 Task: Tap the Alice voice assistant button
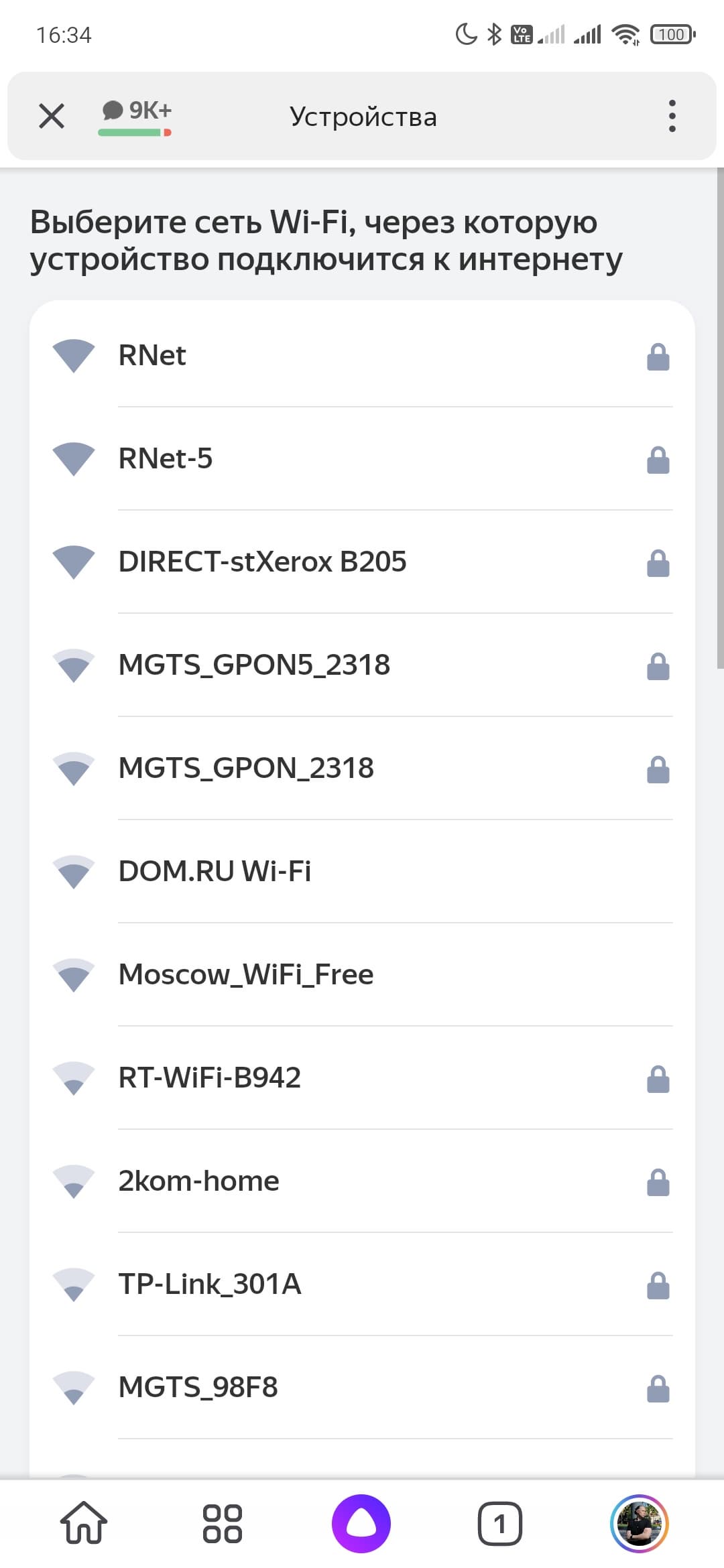tap(361, 1524)
